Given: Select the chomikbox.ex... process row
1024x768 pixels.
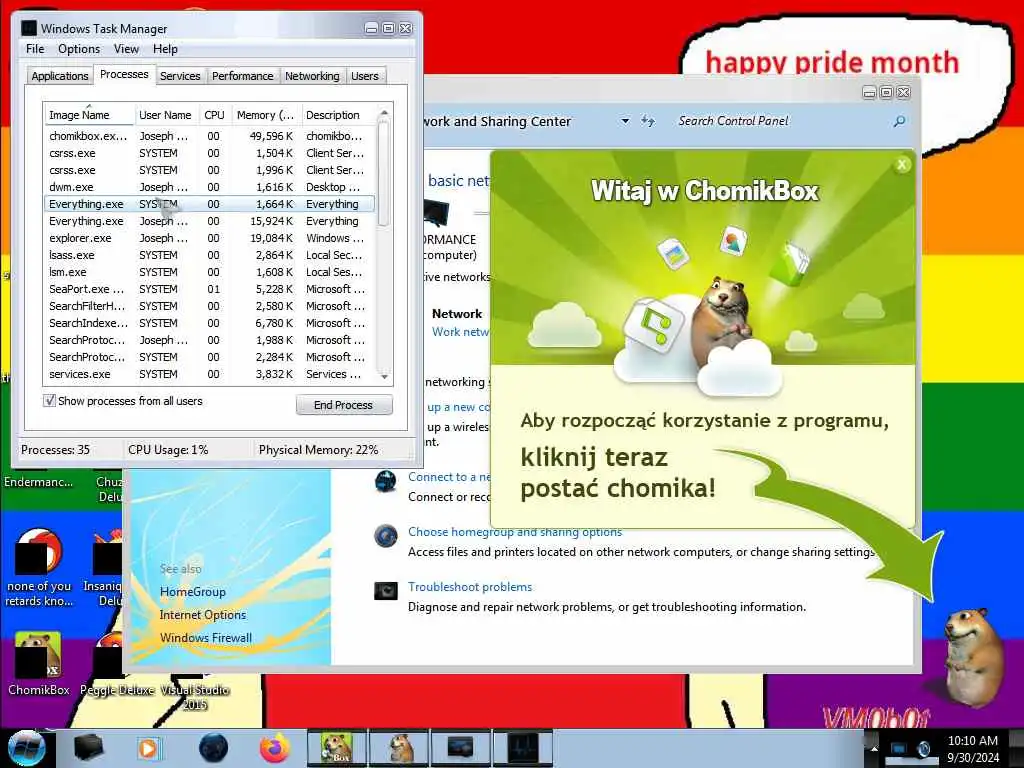Looking at the screenshot, I should tap(209, 136).
